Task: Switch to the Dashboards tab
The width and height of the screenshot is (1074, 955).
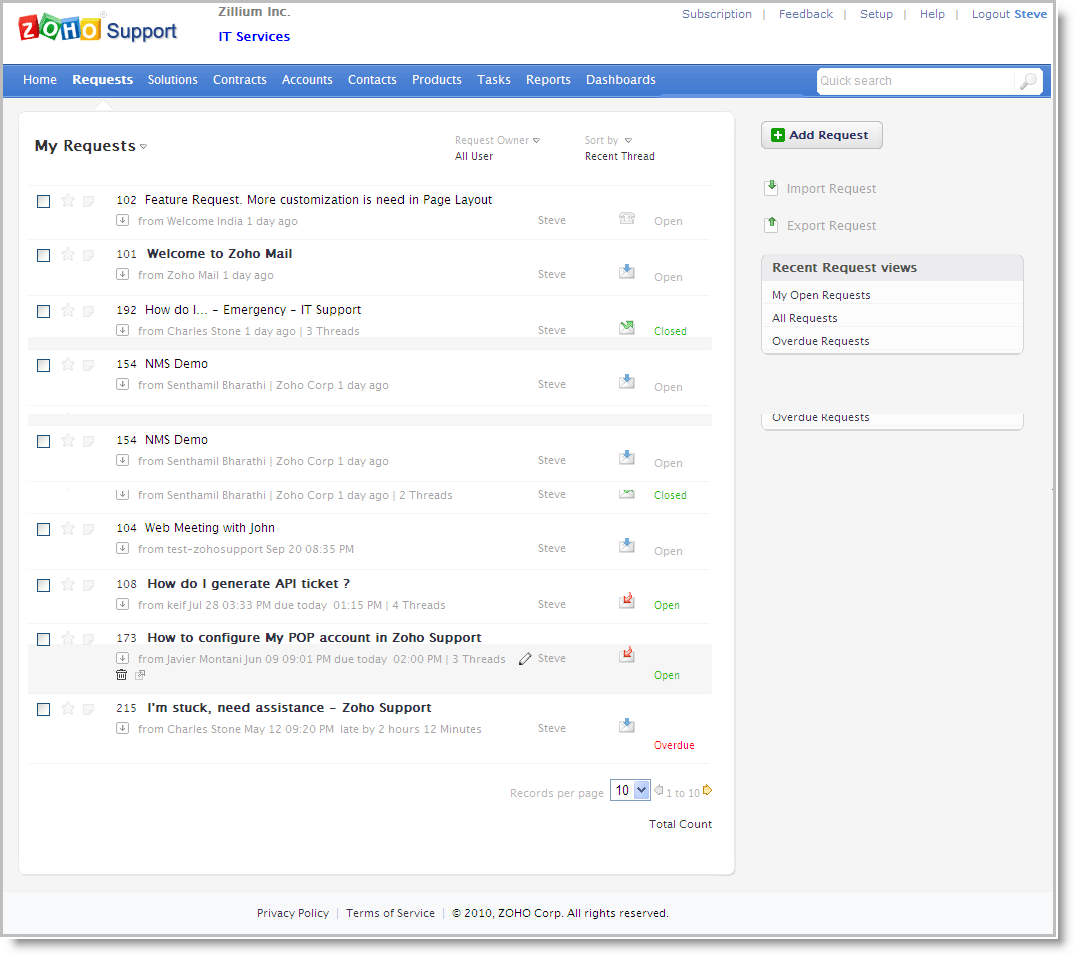Action: coord(621,80)
